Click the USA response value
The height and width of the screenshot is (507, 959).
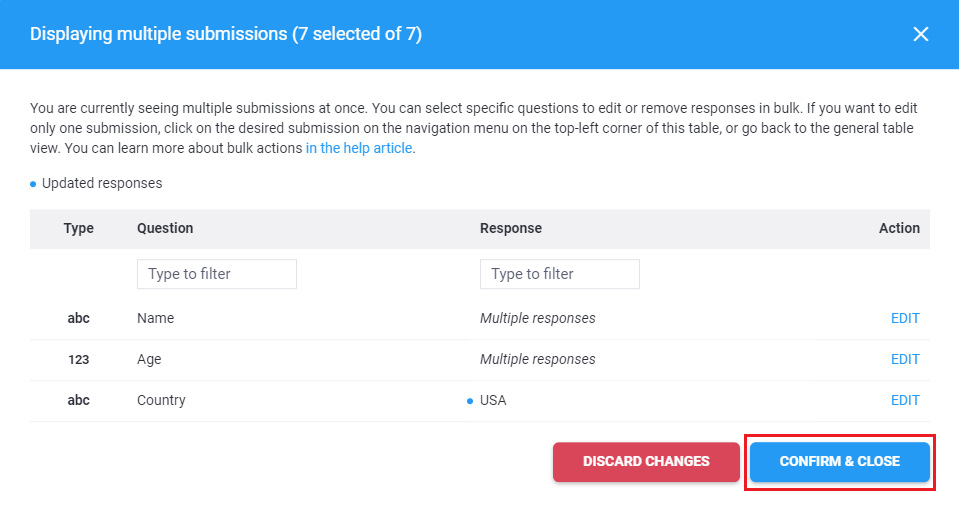(x=493, y=400)
